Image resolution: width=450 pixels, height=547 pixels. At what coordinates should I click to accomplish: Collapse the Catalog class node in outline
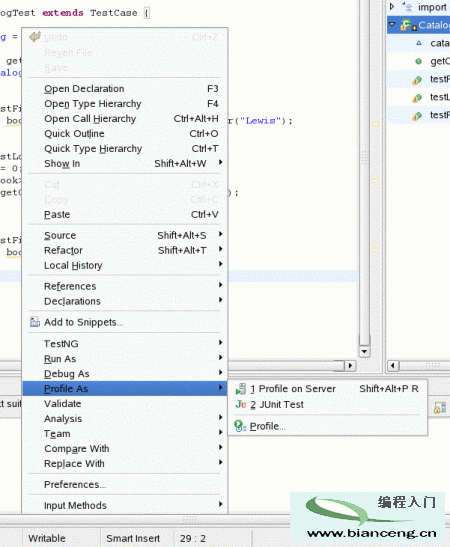click(392, 24)
